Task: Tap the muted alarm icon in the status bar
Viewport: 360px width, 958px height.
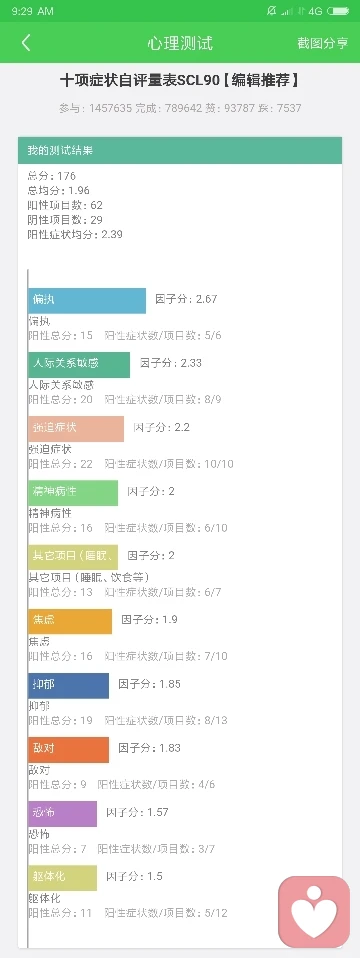Action: point(272,11)
